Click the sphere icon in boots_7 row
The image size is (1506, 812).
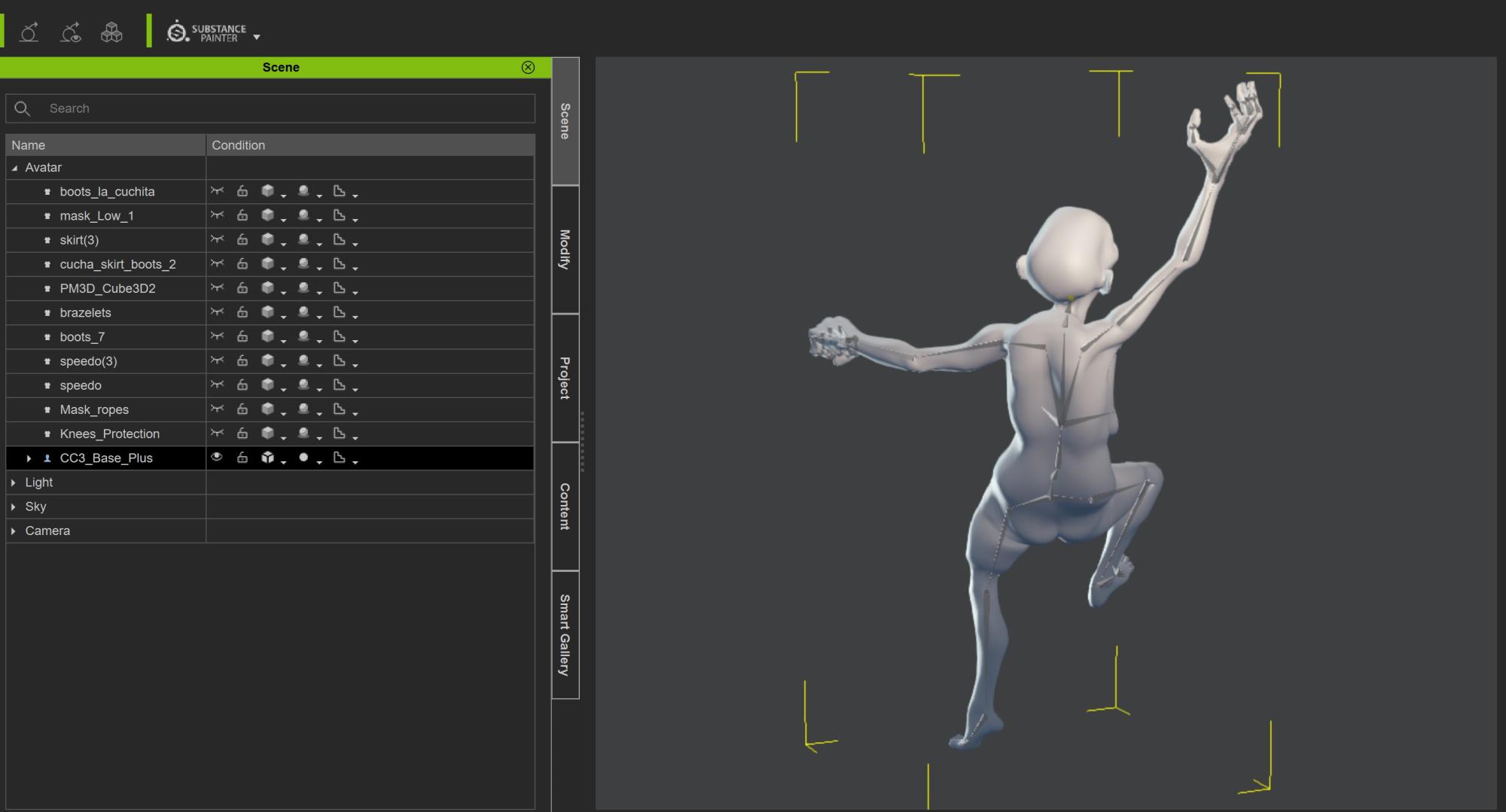(303, 336)
